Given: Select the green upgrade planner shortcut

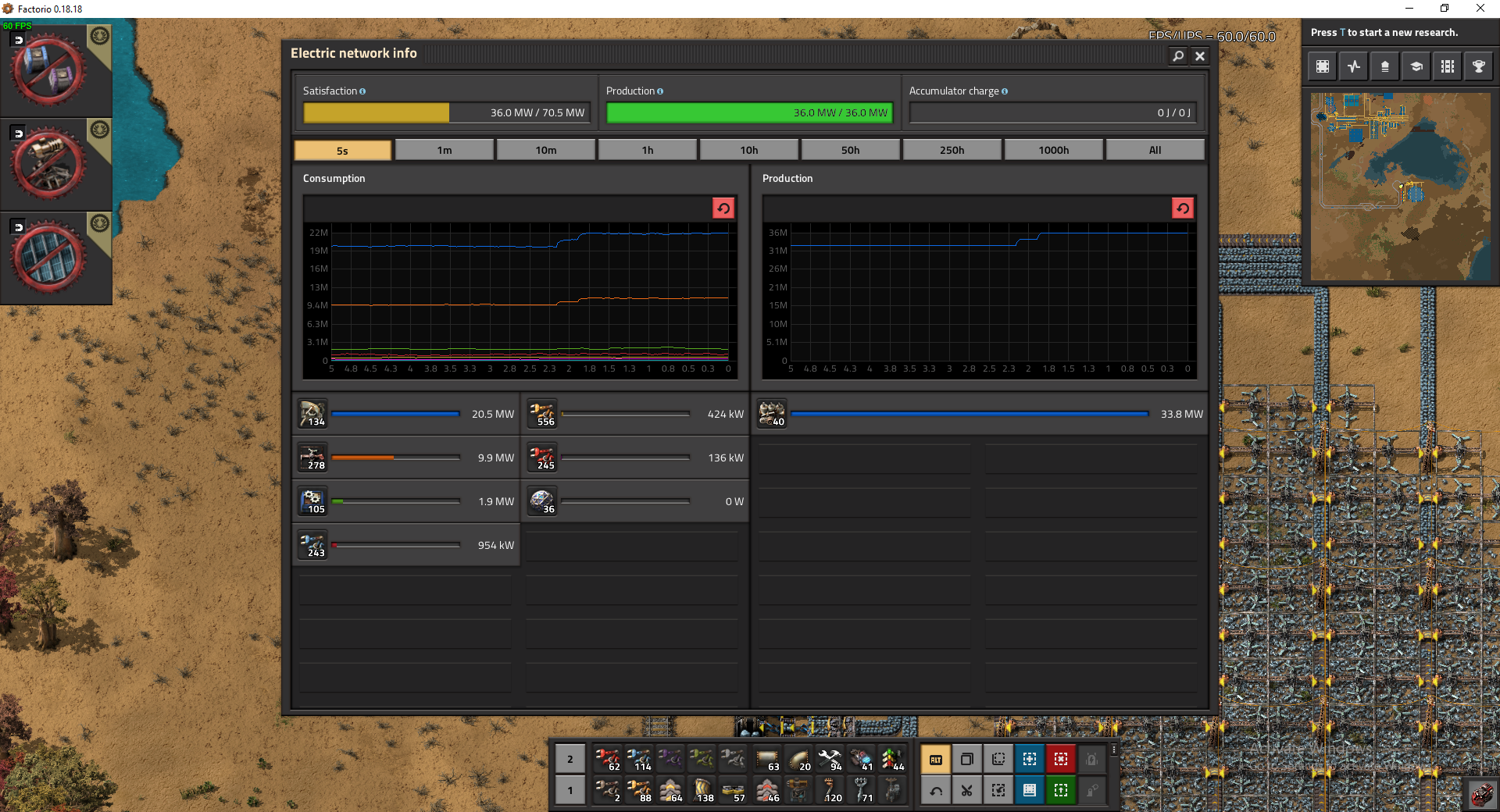Looking at the screenshot, I should 1061,790.
